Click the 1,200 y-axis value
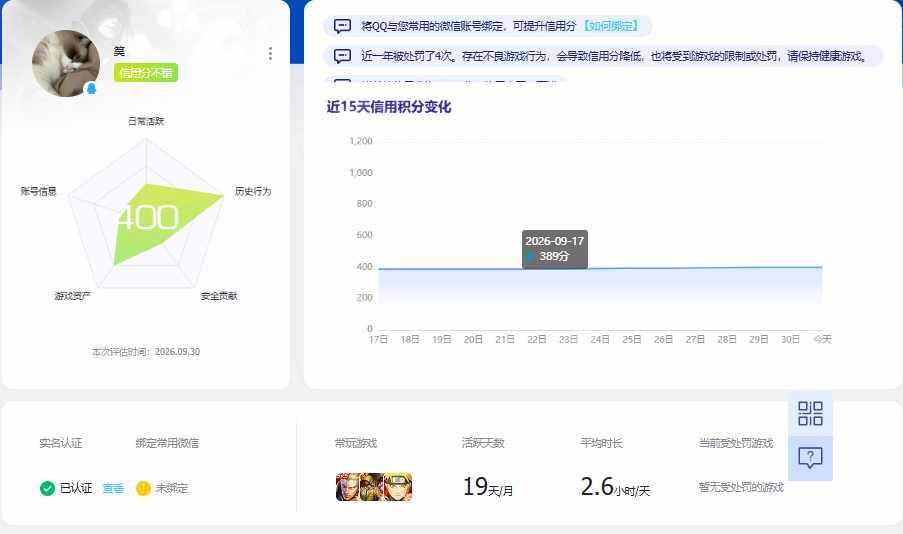This screenshot has width=903, height=534. [361, 141]
